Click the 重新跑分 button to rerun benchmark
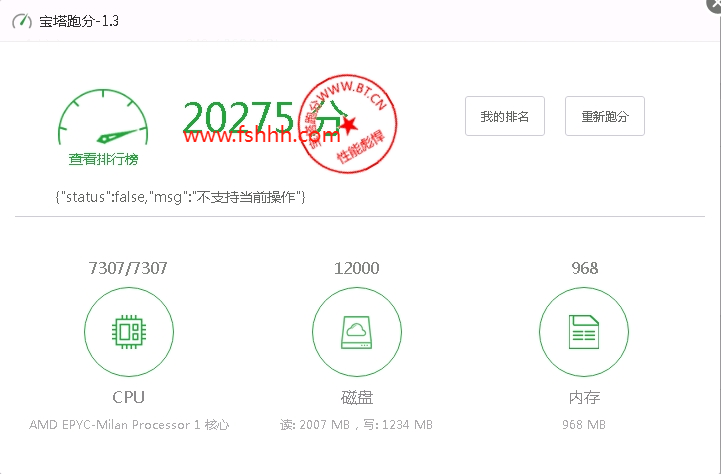The height and width of the screenshot is (474, 721). coord(605,116)
